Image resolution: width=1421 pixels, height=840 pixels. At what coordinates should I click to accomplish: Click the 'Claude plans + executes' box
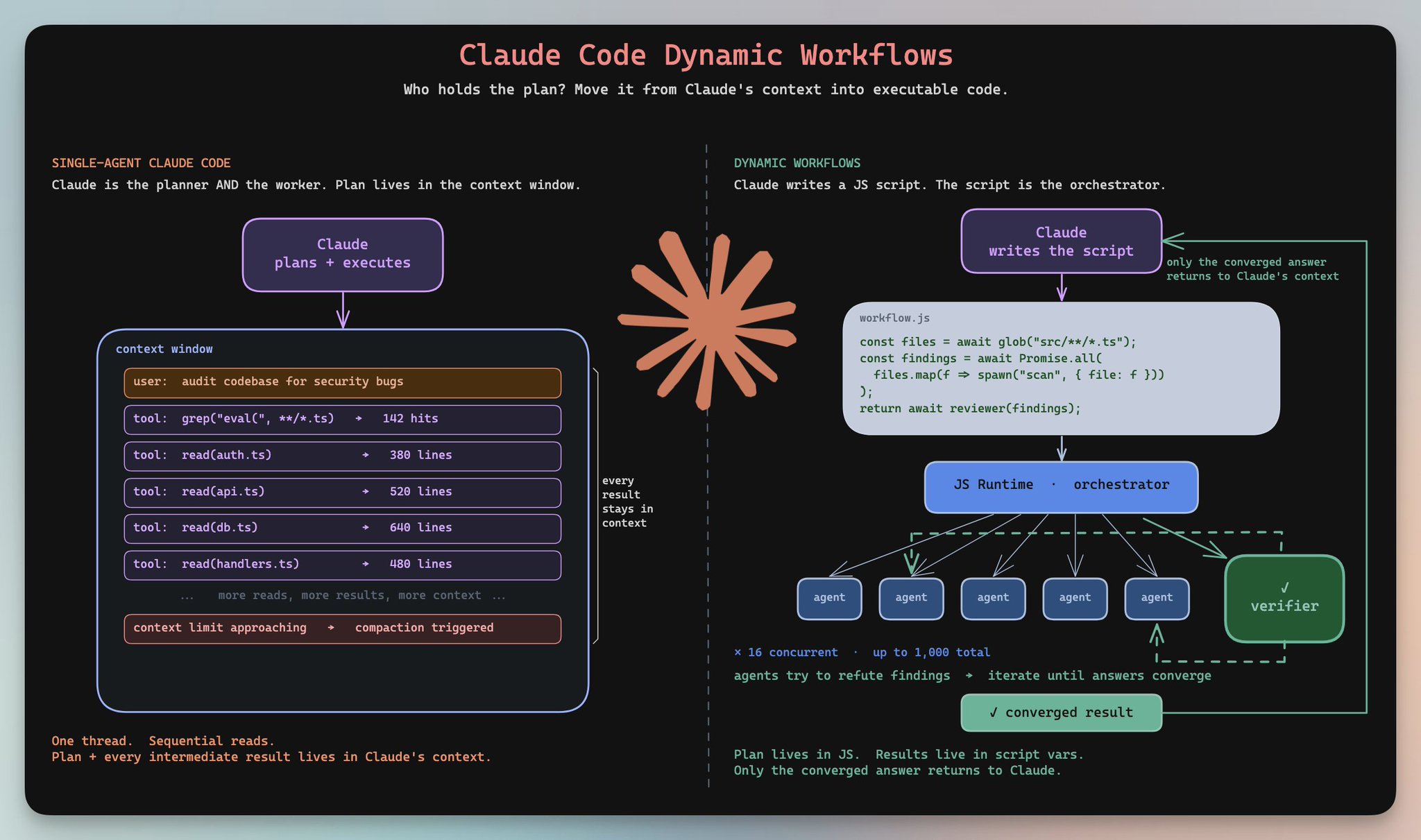click(343, 255)
